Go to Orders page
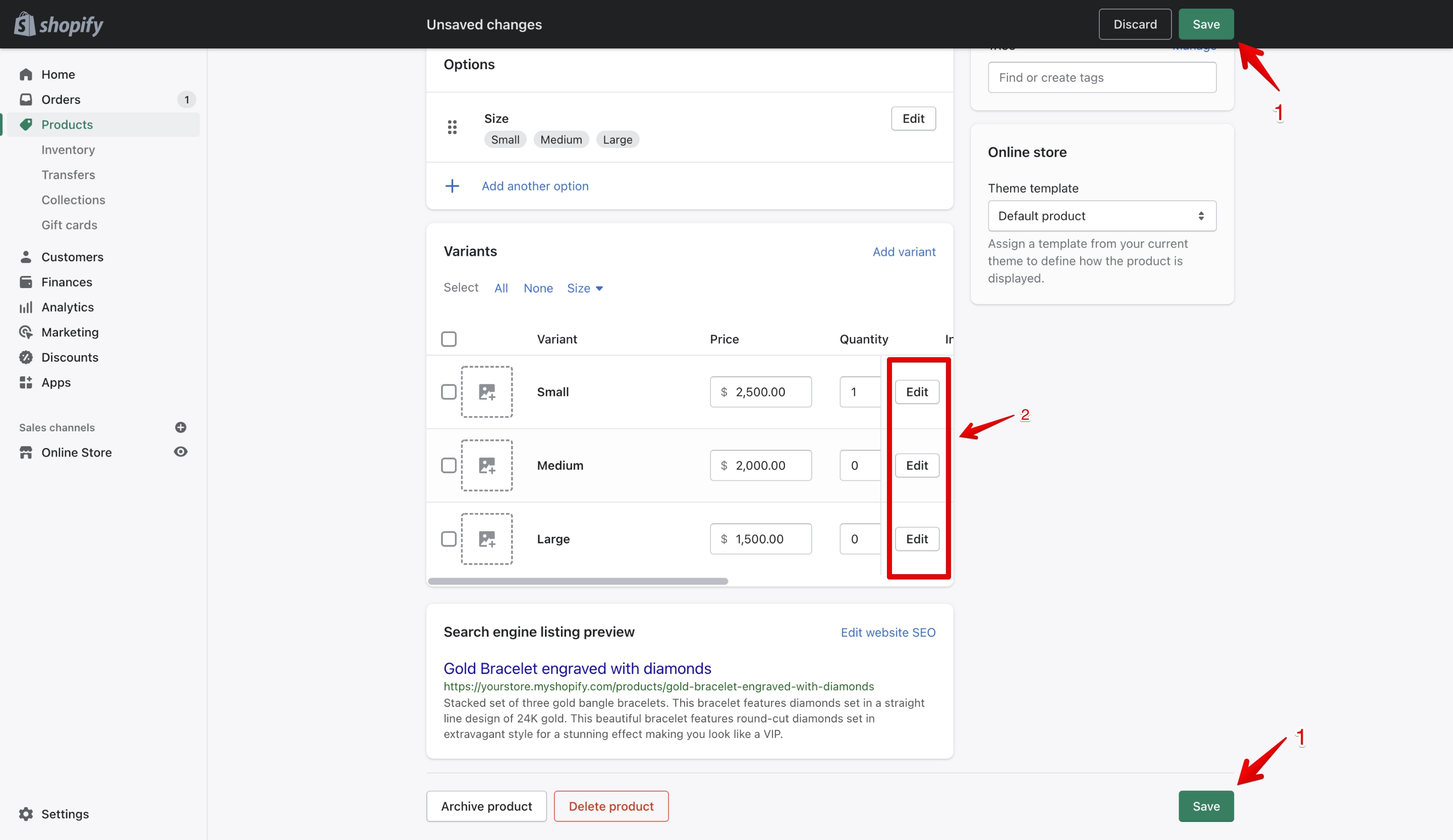This screenshot has width=1453, height=840. [x=61, y=99]
